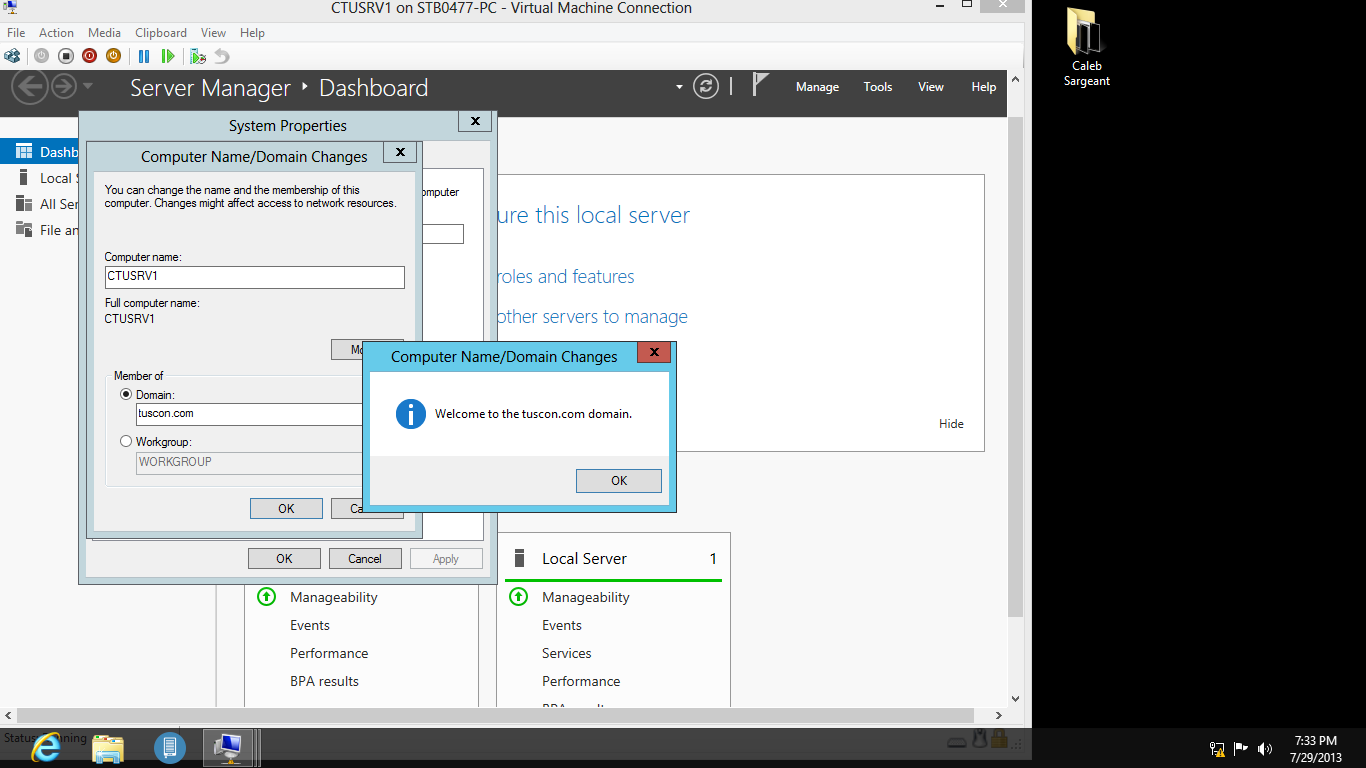1366x768 pixels.
Task: Pause the virtual machine
Action: pos(144,56)
